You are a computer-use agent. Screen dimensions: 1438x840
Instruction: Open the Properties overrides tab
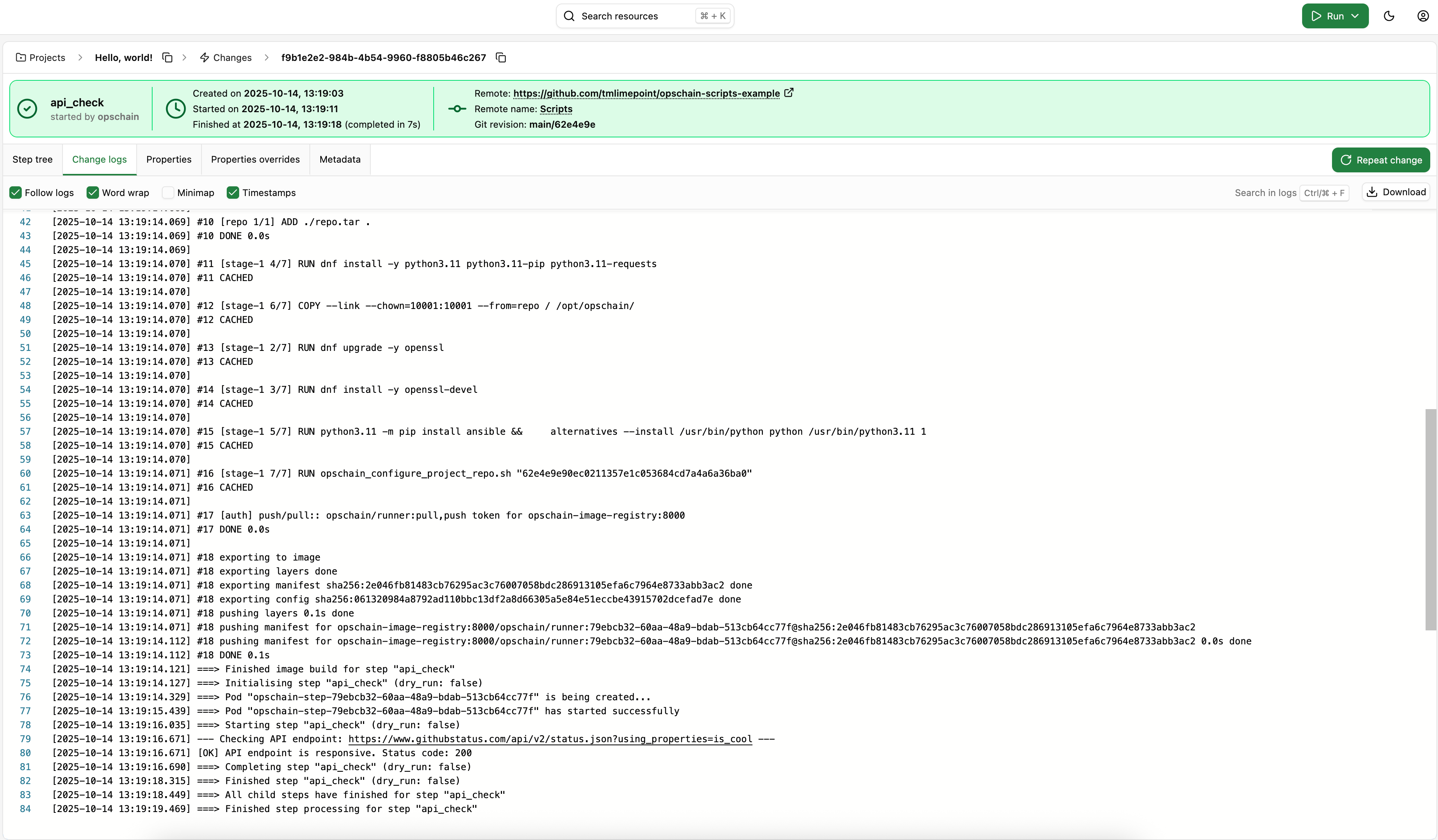click(255, 160)
